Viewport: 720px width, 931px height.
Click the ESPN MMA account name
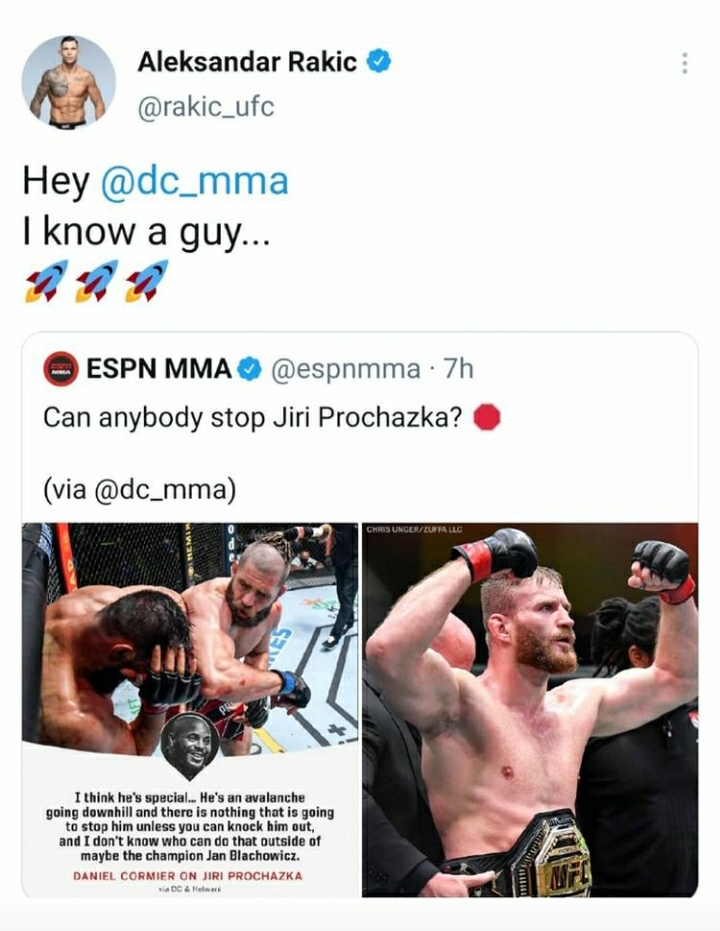(x=158, y=369)
